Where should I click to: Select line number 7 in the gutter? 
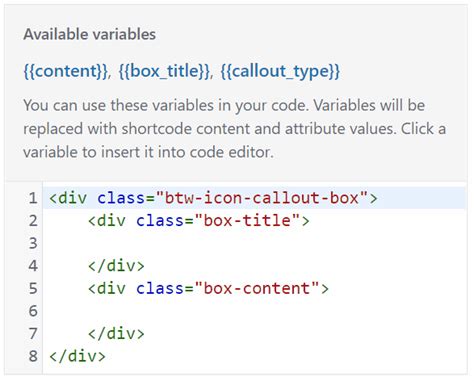(x=33, y=333)
